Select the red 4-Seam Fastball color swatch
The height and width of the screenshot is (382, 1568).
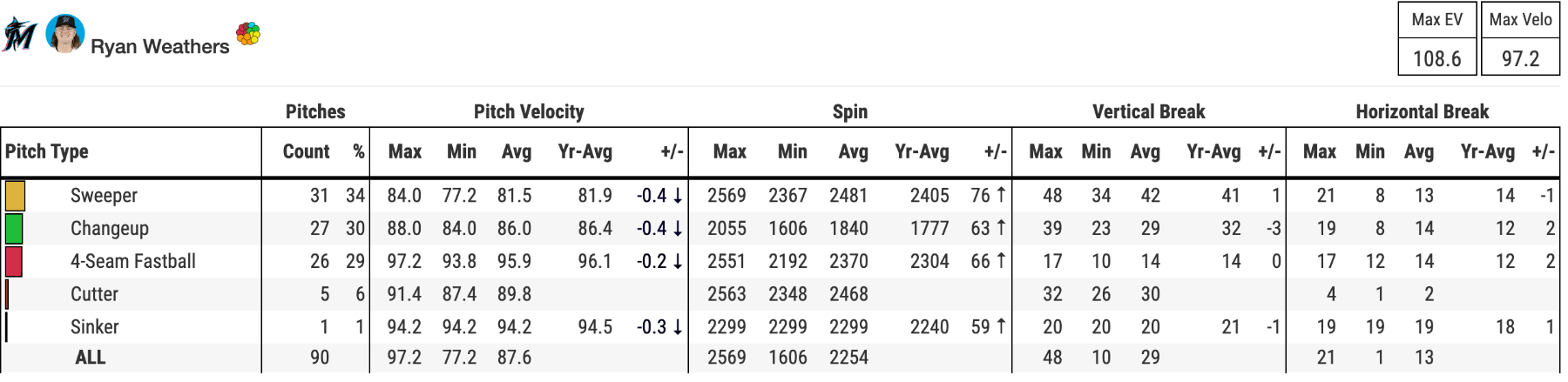coord(14,261)
